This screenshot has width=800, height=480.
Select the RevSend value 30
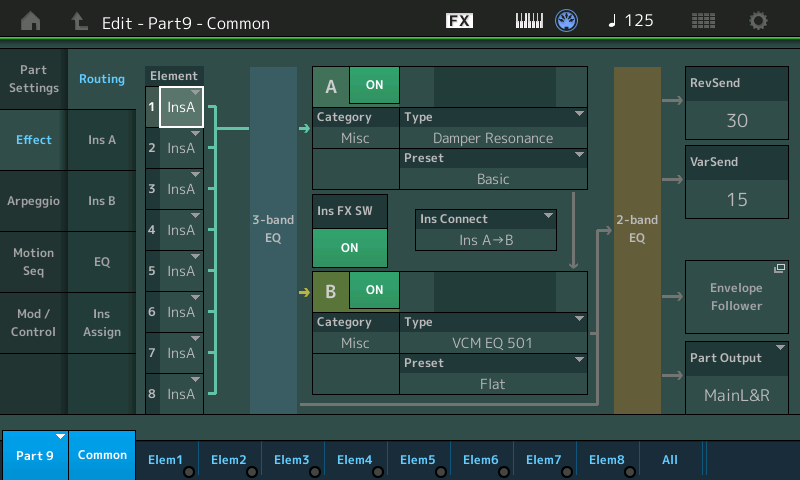[737, 120]
